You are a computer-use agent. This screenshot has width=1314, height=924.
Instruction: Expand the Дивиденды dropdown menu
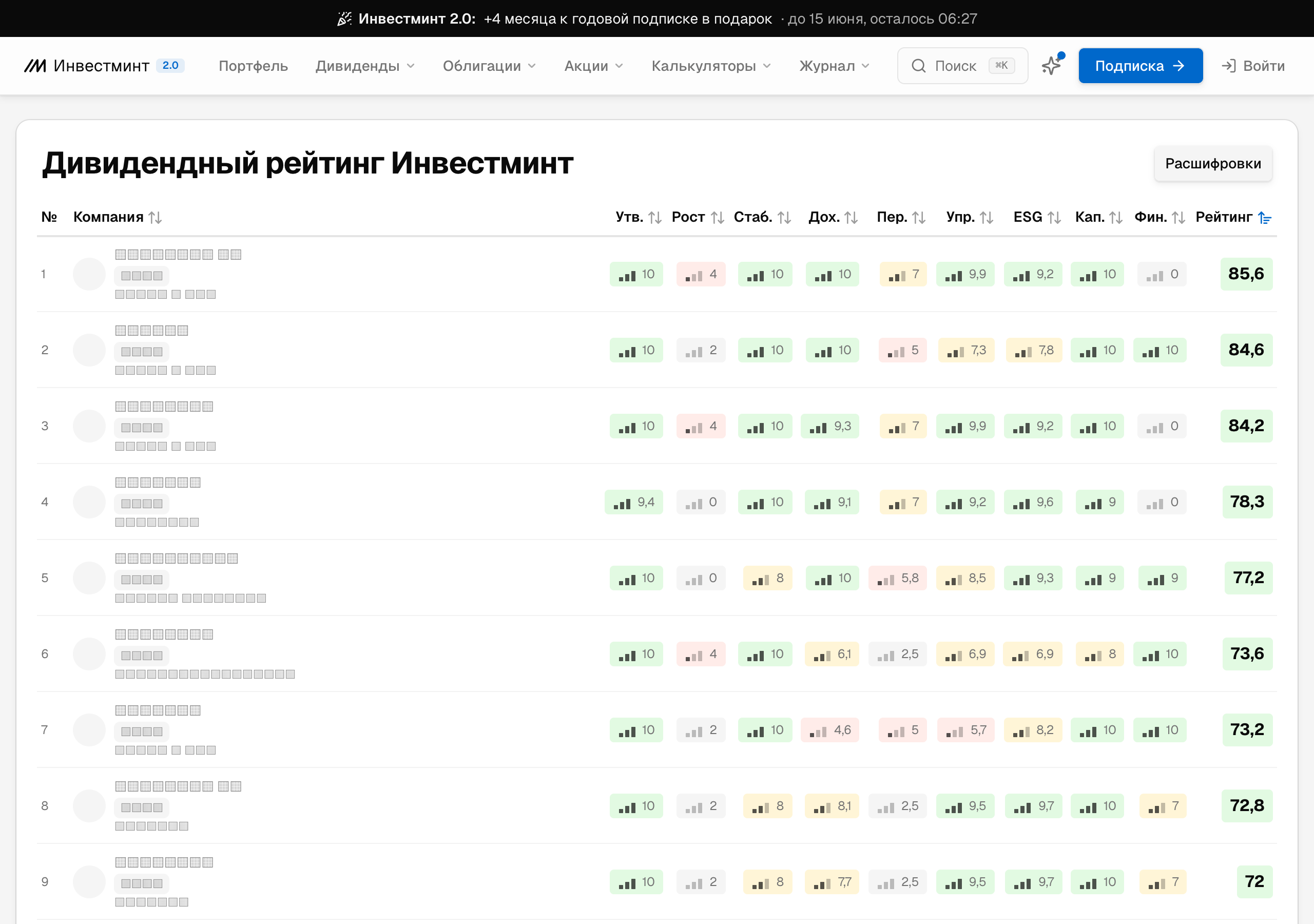pyautogui.click(x=365, y=66)
